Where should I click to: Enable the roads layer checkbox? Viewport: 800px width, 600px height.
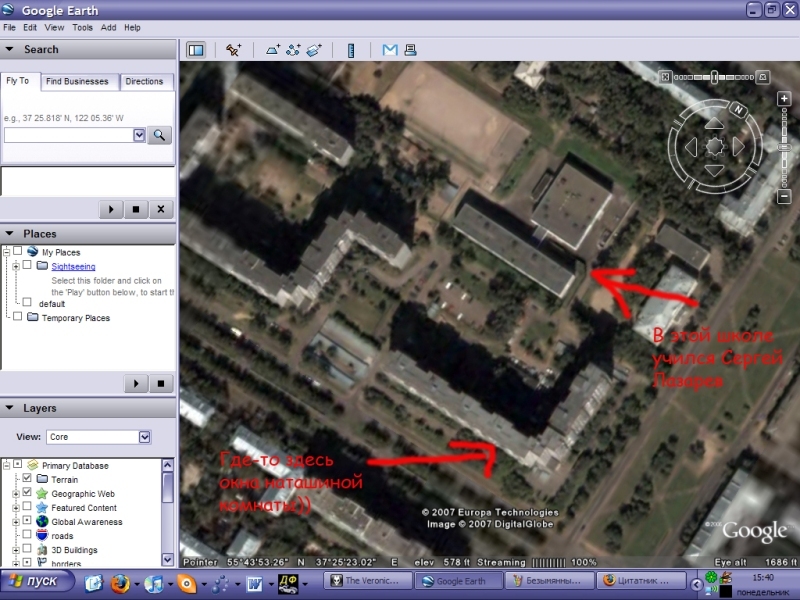point(27,536)
